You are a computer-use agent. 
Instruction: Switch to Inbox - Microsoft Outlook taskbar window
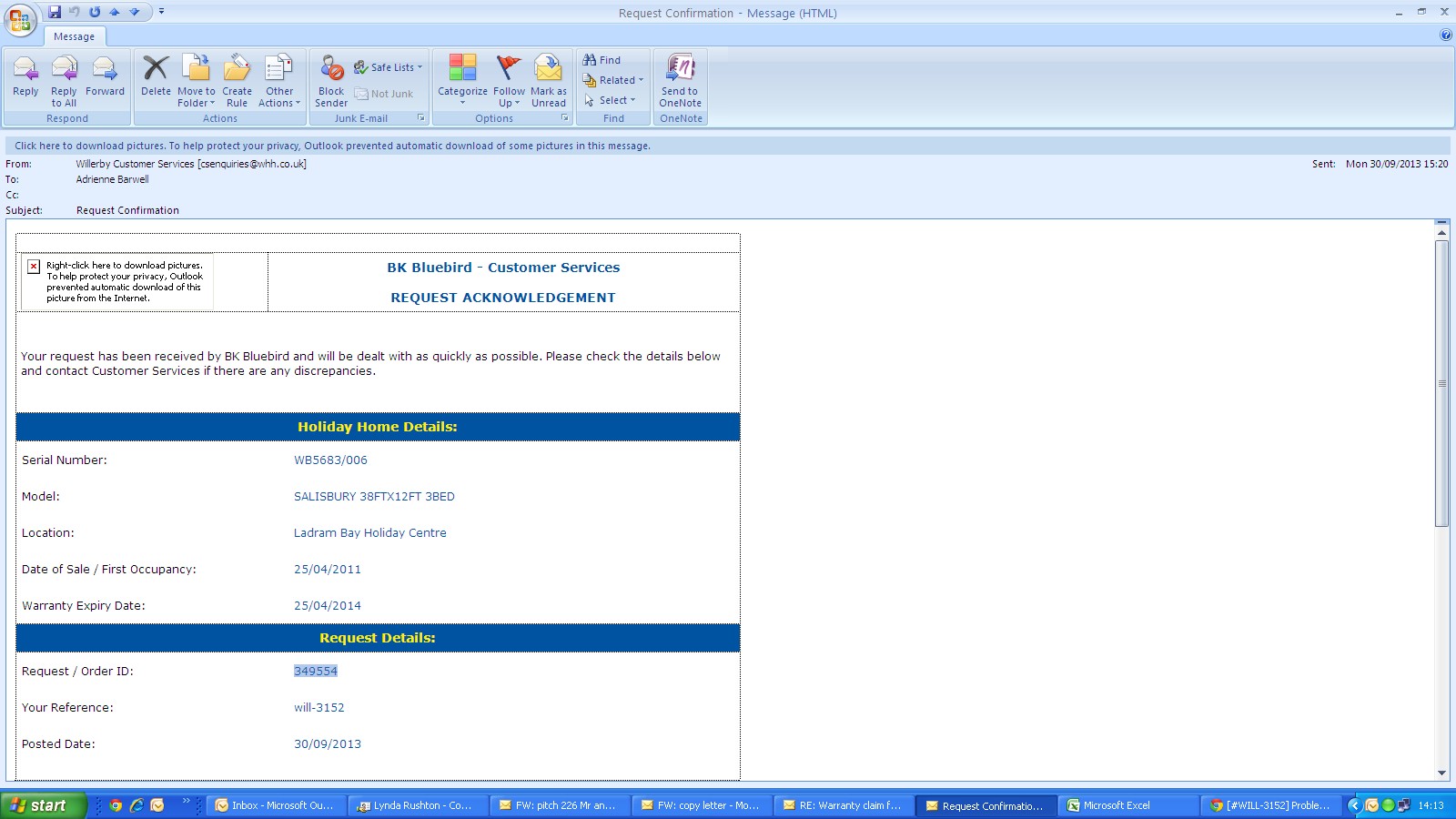coord(276,805)
